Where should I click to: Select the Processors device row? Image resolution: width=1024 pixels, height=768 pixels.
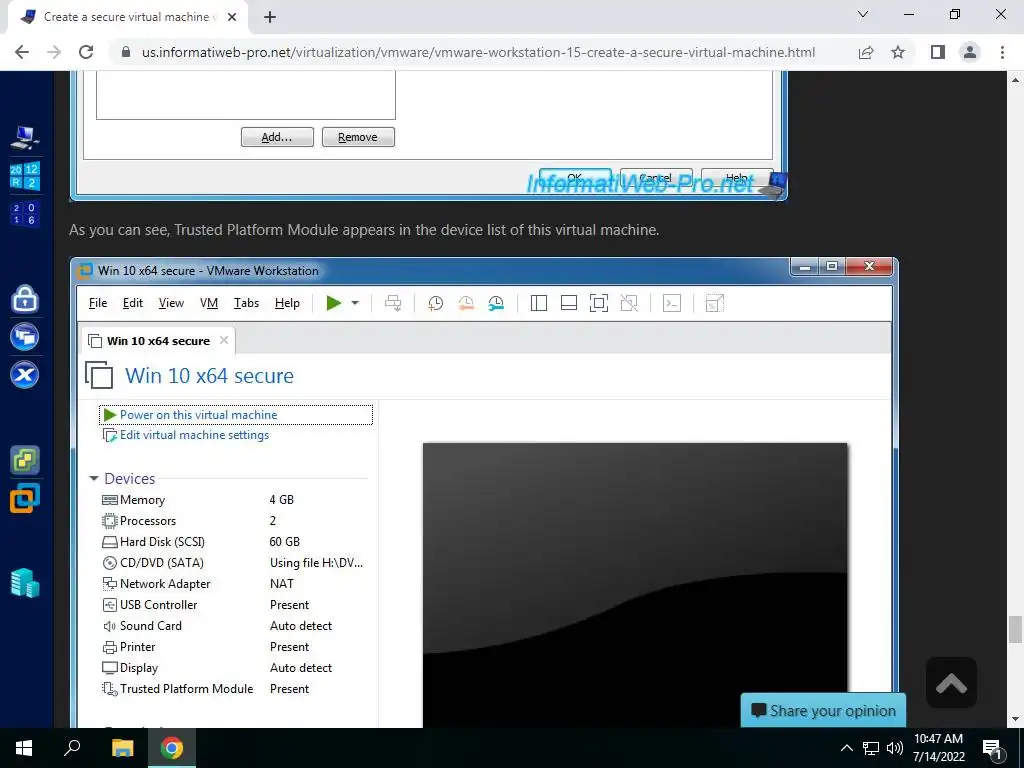pos(235,520)
